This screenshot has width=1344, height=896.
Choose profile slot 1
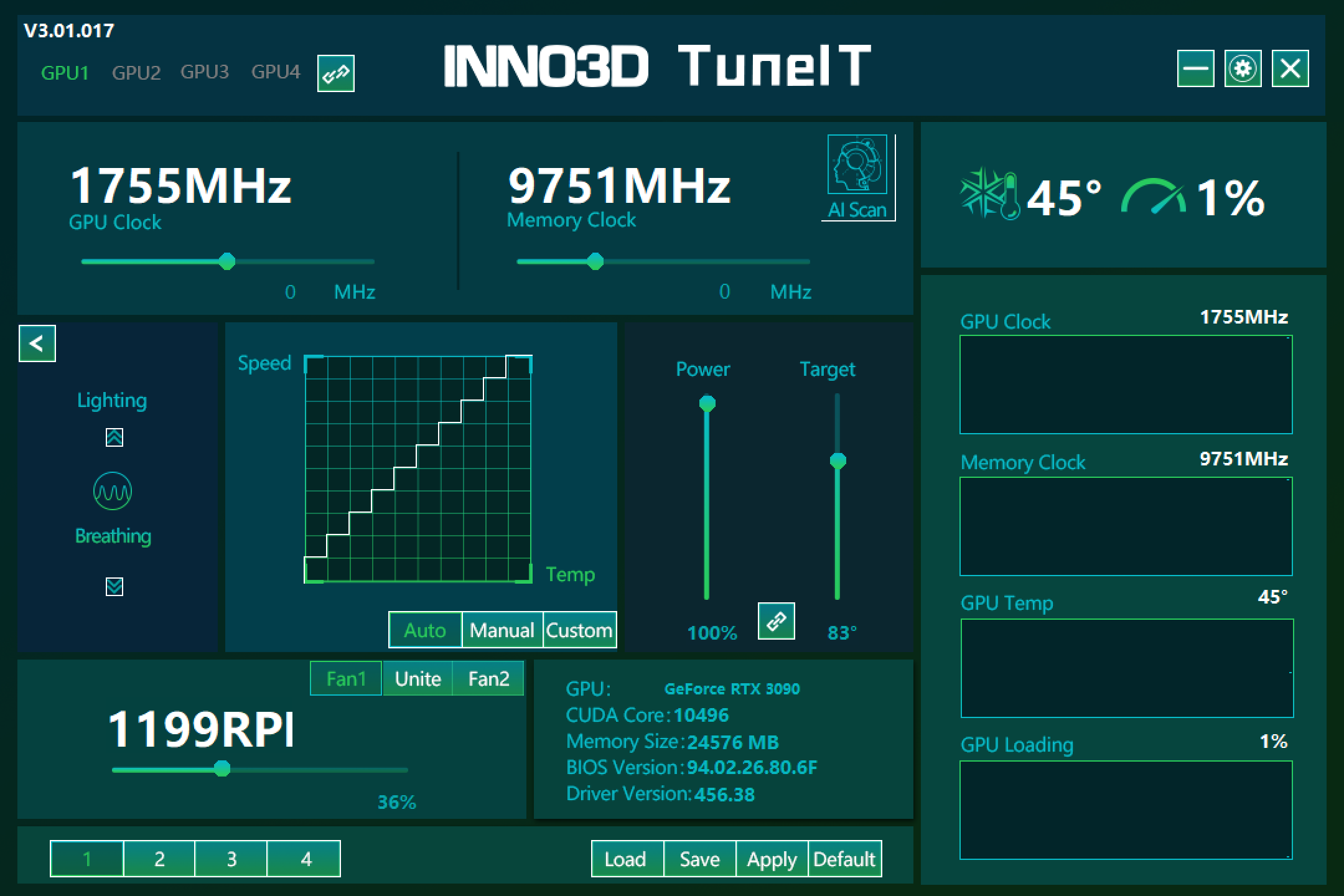86,859
